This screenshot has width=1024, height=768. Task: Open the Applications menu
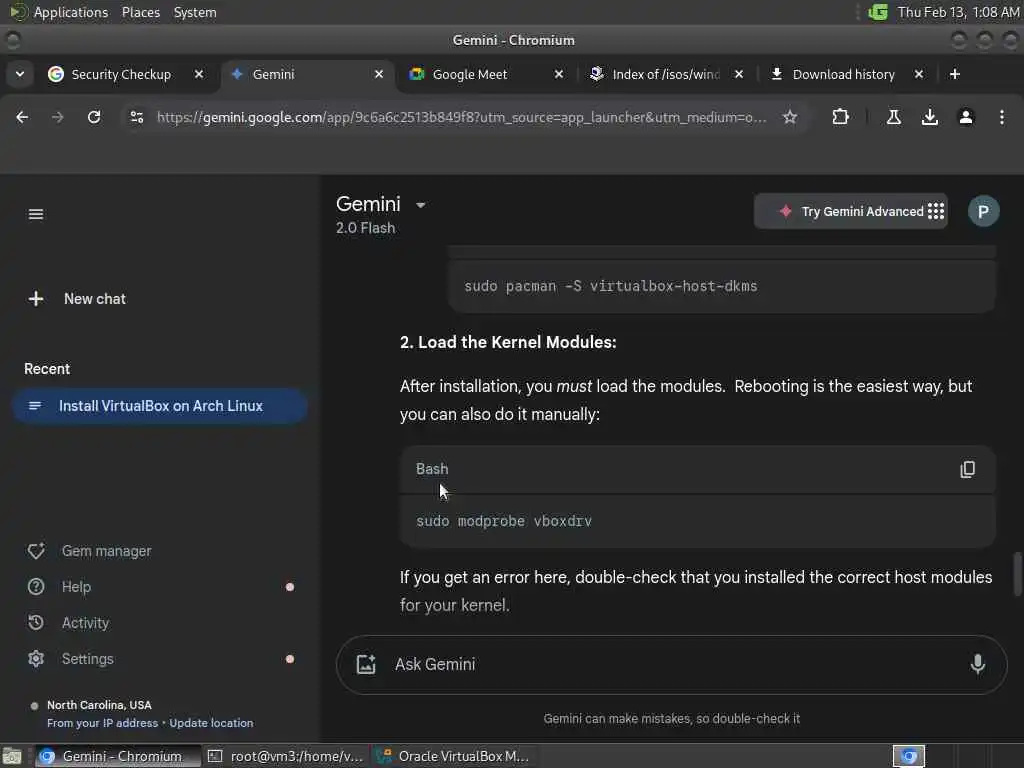point(71,12)
